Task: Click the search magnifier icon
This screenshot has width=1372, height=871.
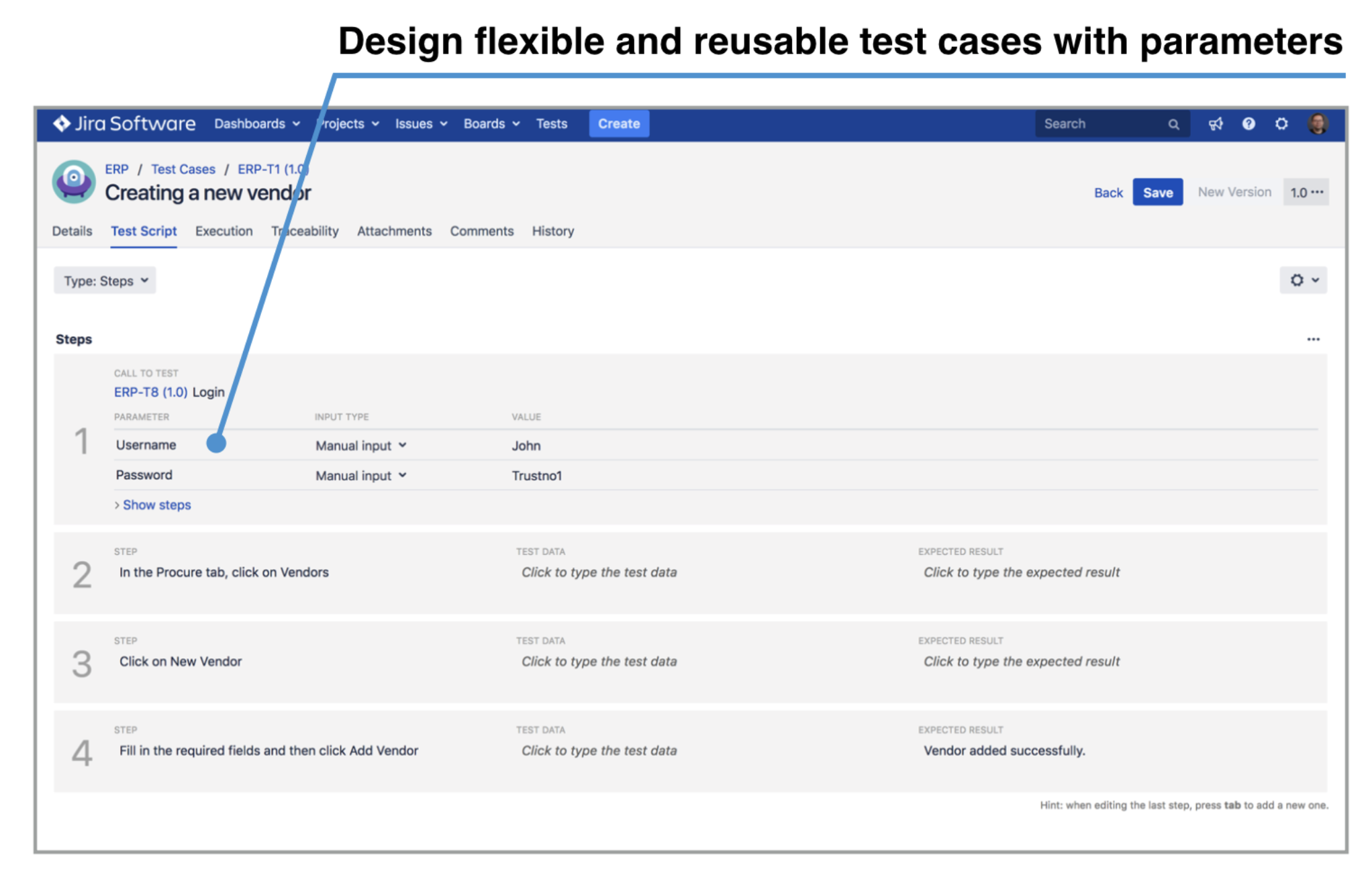Action: (1173, 124)
